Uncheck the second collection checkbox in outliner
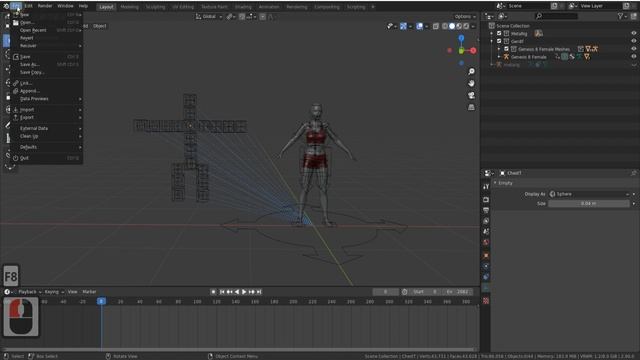 [499, 41]
